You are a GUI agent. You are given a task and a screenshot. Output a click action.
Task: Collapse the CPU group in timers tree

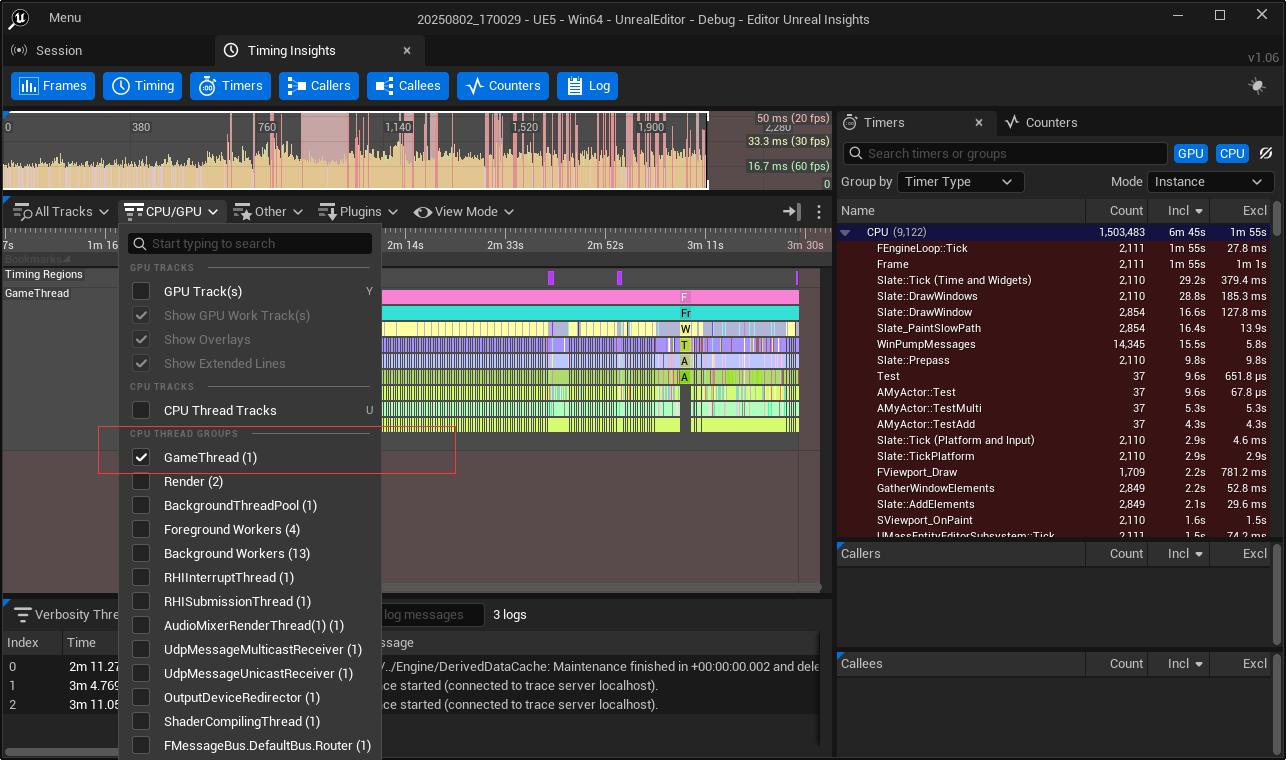tap(846, 233)
